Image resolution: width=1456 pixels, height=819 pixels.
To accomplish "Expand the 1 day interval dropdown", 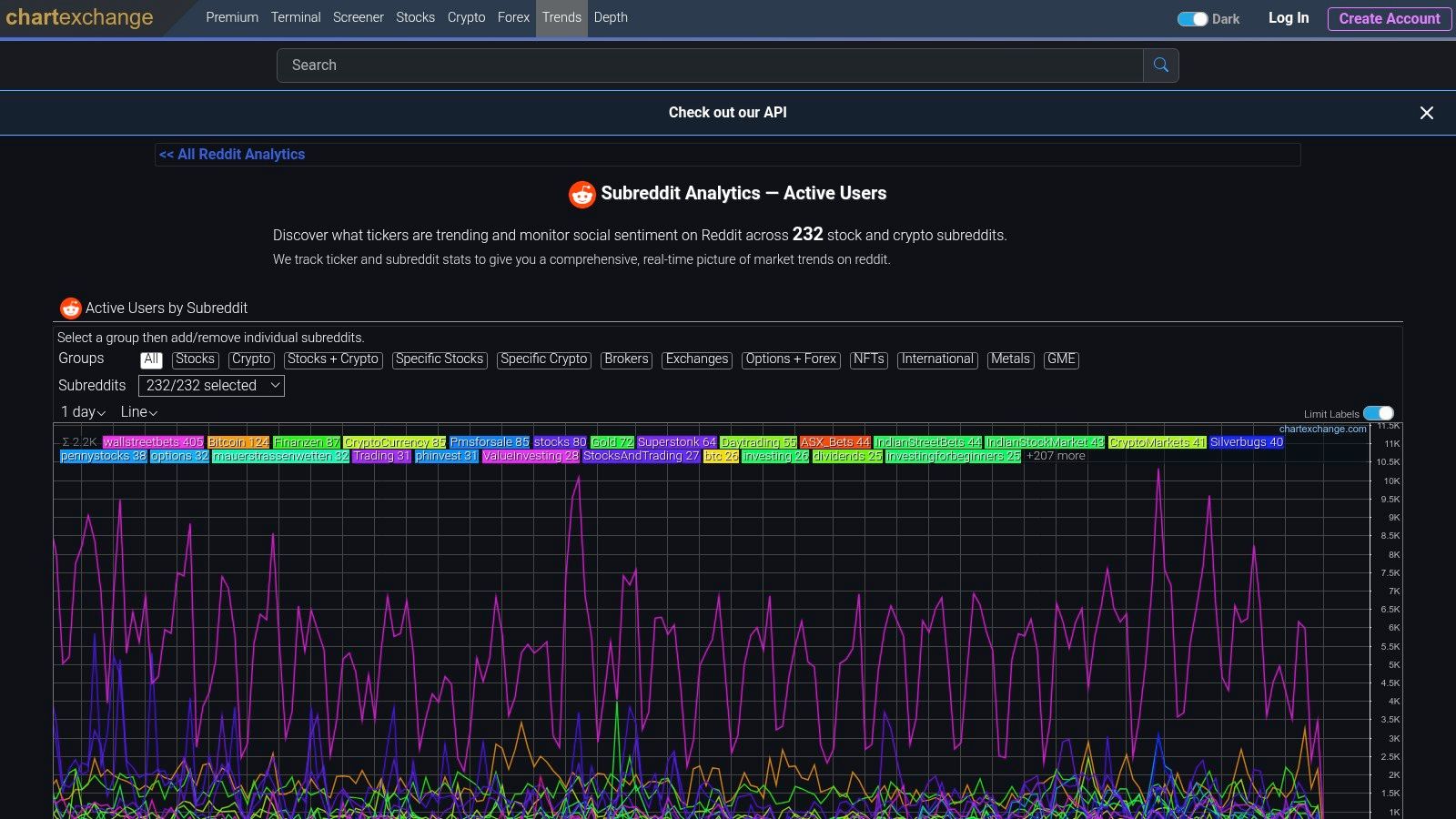I will 83,412.
